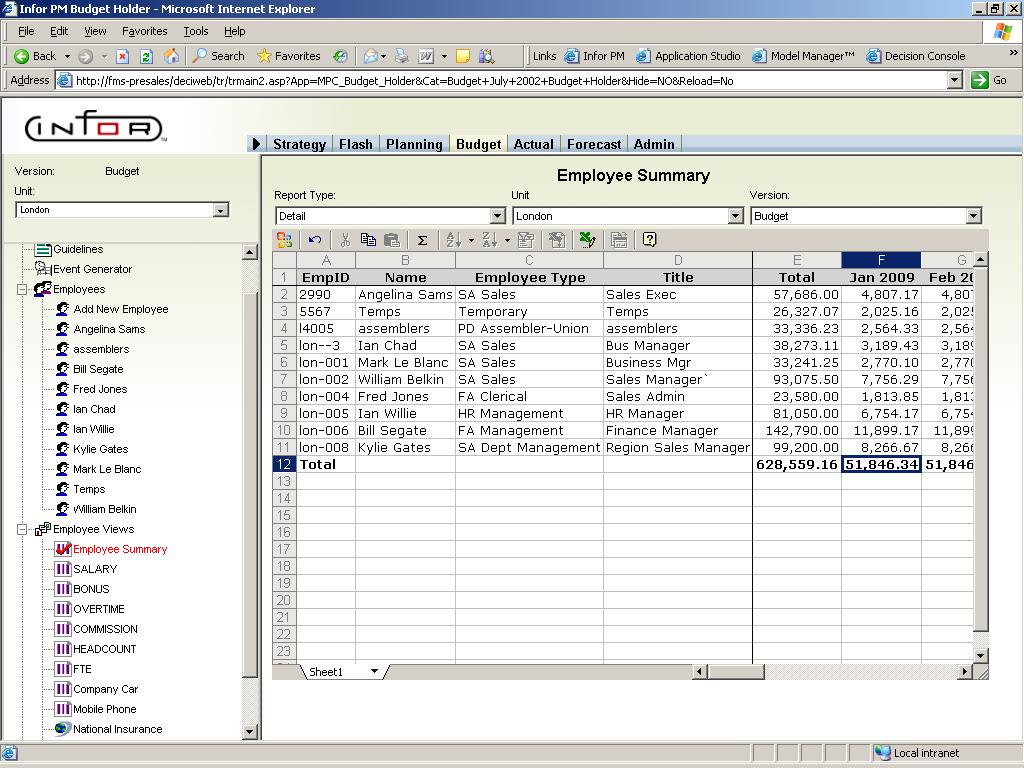The image size is (1024, 768).
Task: Click the Mail envelope icon
Action: coord(370,56)
